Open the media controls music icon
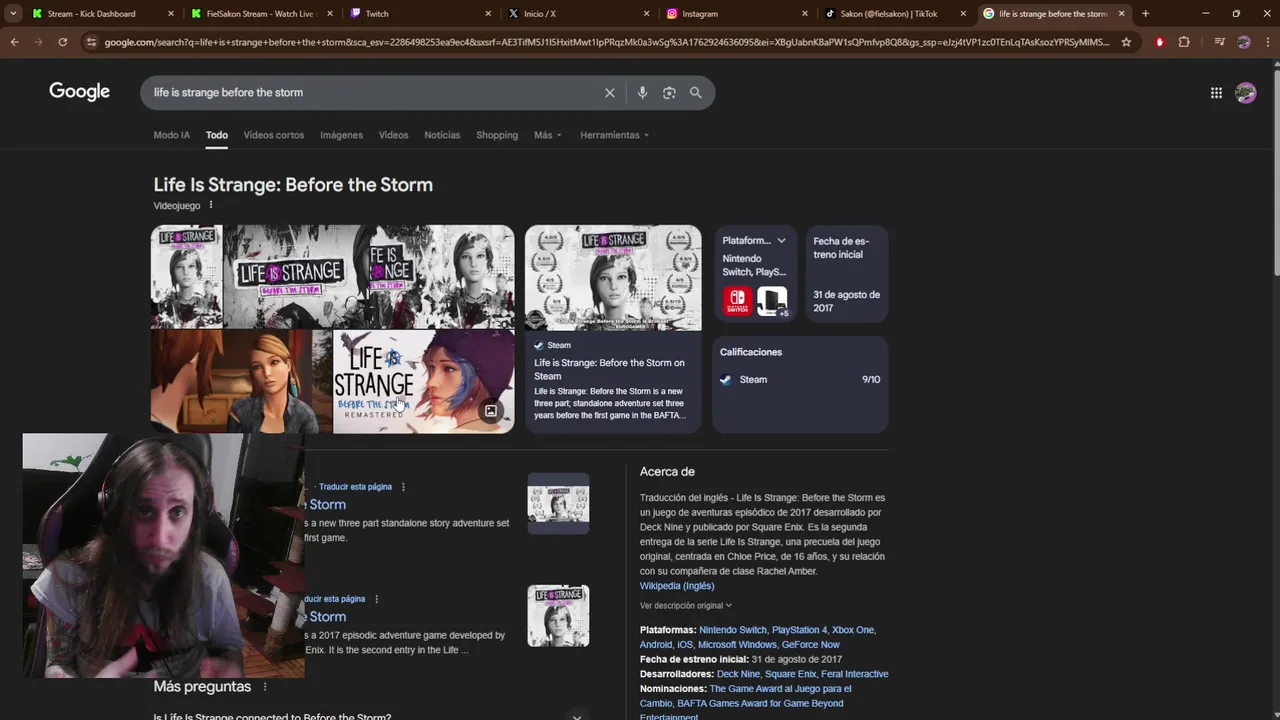This screenshot has width=1280, height=720. point(1219,42)
